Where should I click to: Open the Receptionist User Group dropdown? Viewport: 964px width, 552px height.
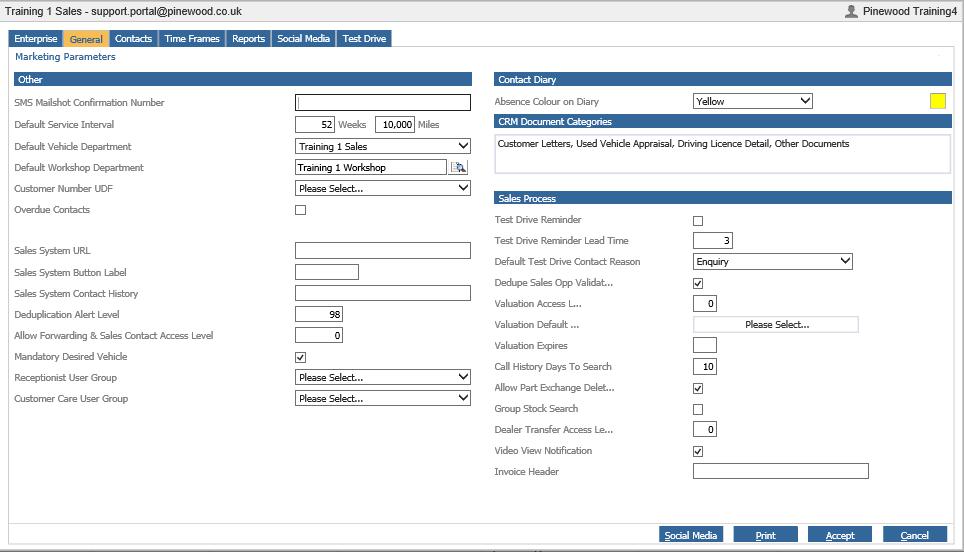coord(383,377)
